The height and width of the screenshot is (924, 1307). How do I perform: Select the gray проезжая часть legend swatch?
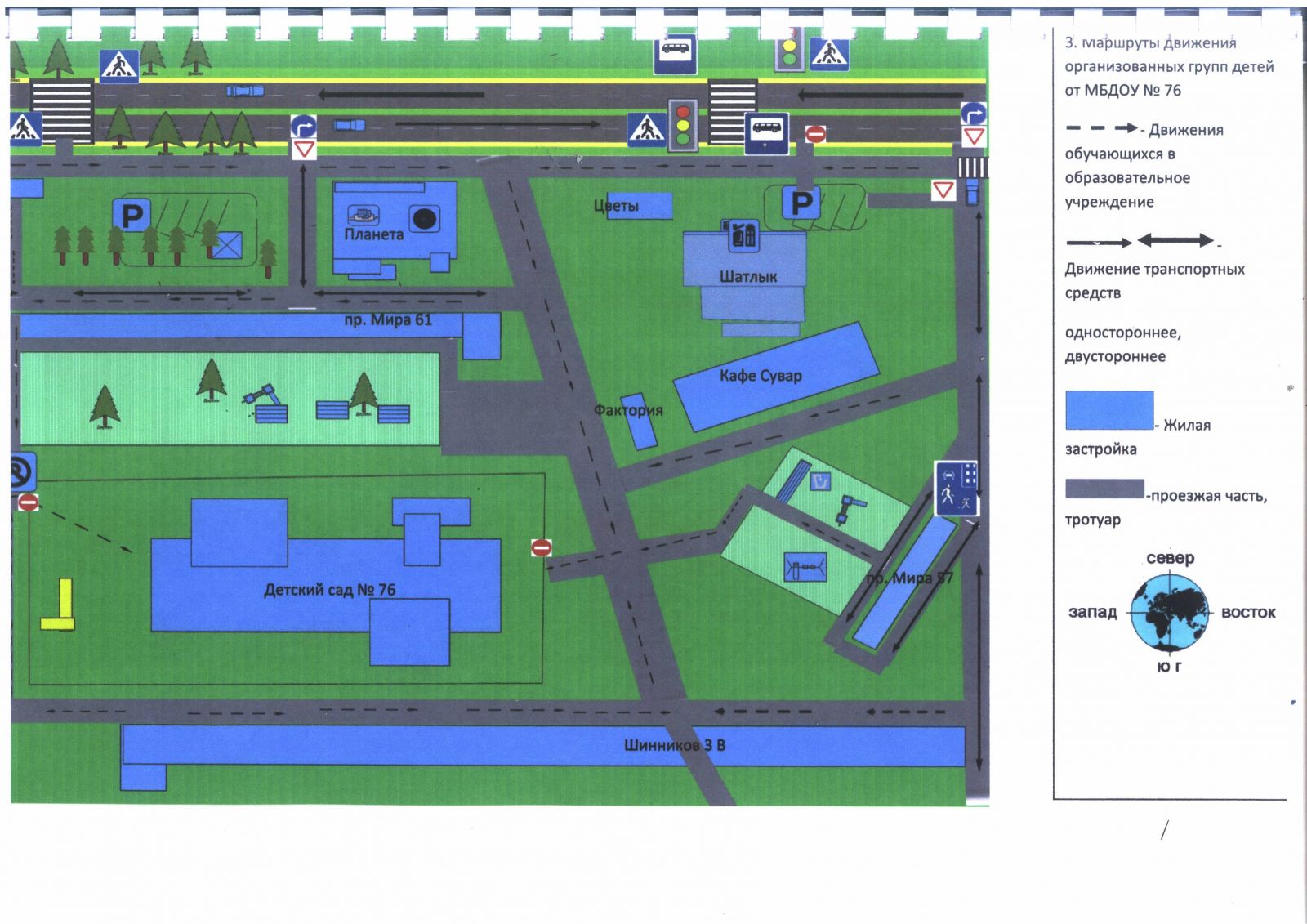(x=1104, y=489)
